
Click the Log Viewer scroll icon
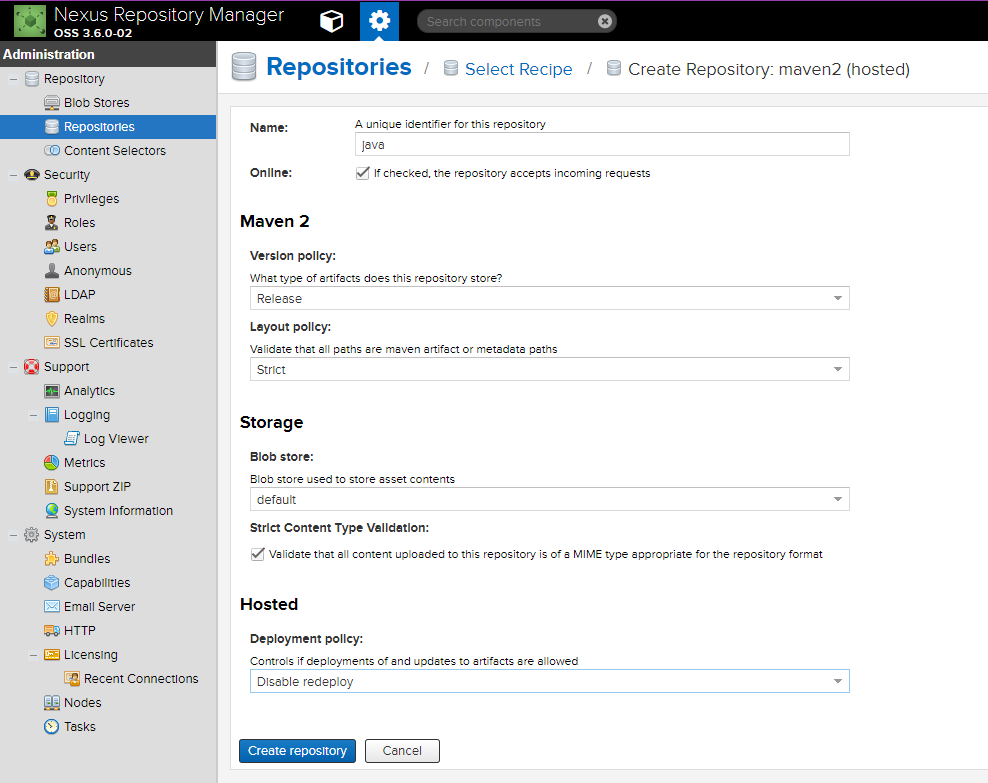pyautogui.click(x=72, y=438)
